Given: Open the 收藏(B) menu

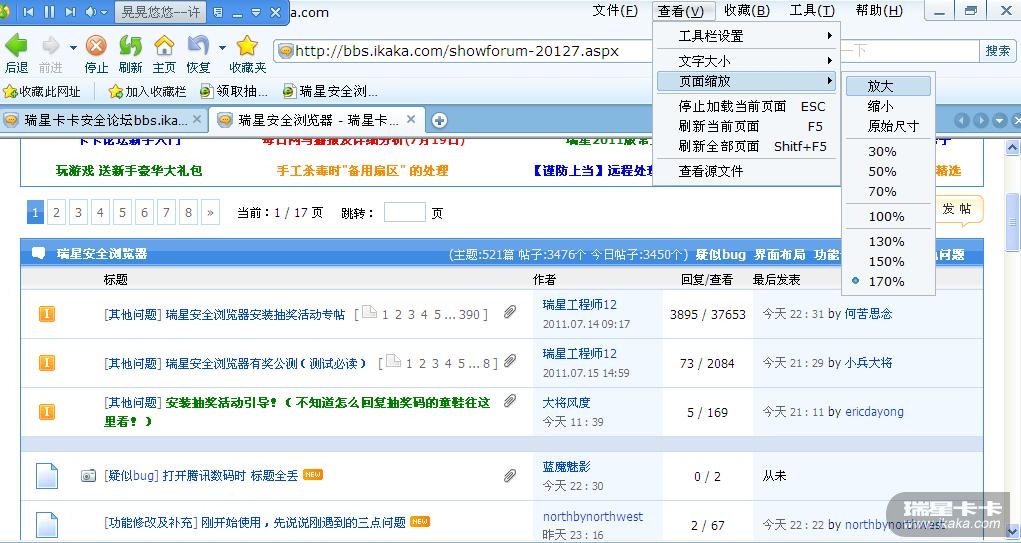Looking at the screenshot, I should (x=747, y=11).
